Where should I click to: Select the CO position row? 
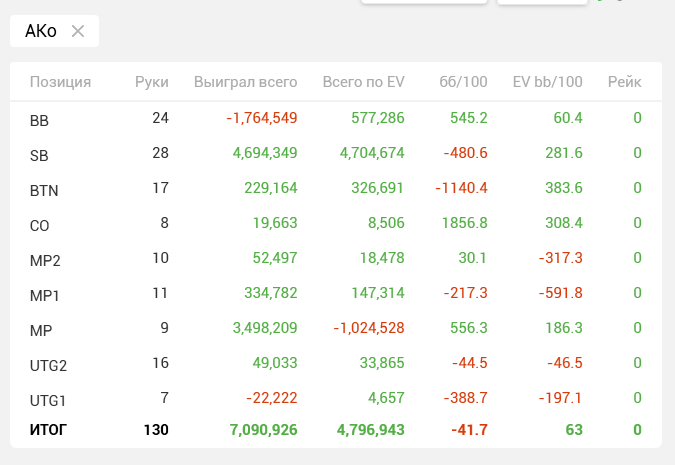[x=40, y=225]
